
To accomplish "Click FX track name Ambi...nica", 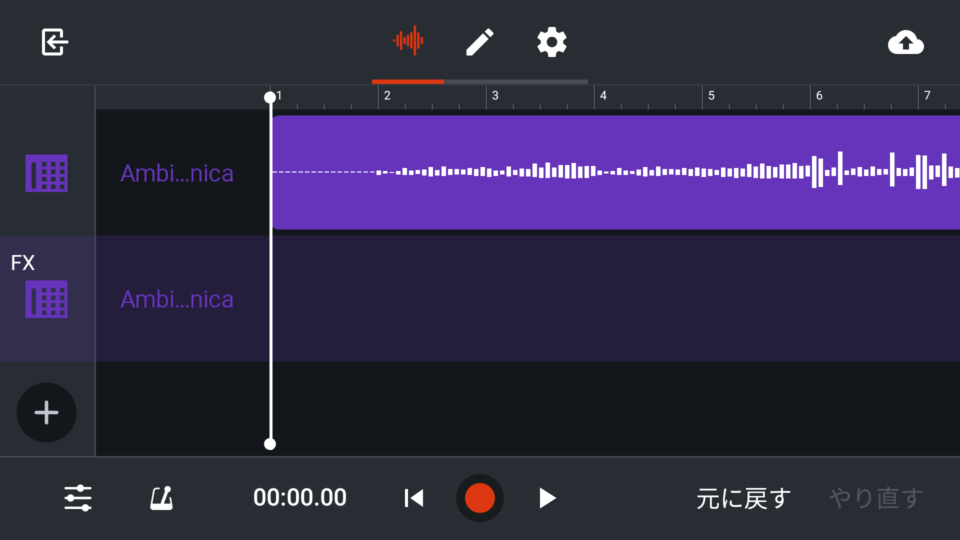I will click(x=177, y=300).
